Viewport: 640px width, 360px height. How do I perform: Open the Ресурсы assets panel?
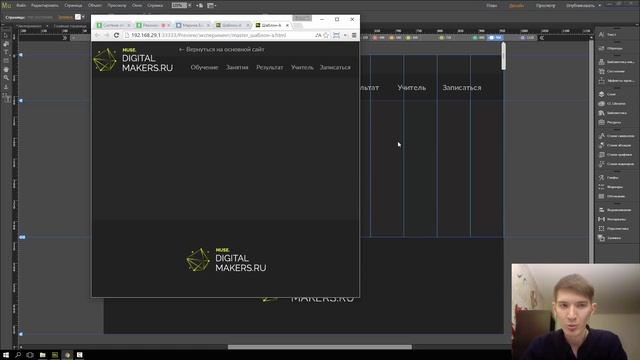pos(610,122)
